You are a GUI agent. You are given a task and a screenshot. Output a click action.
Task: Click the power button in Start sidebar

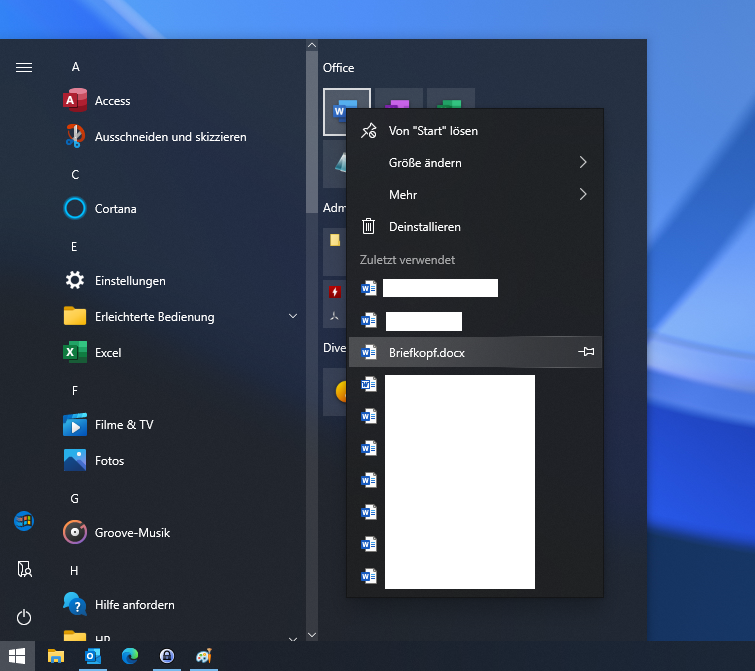(24, 617)
